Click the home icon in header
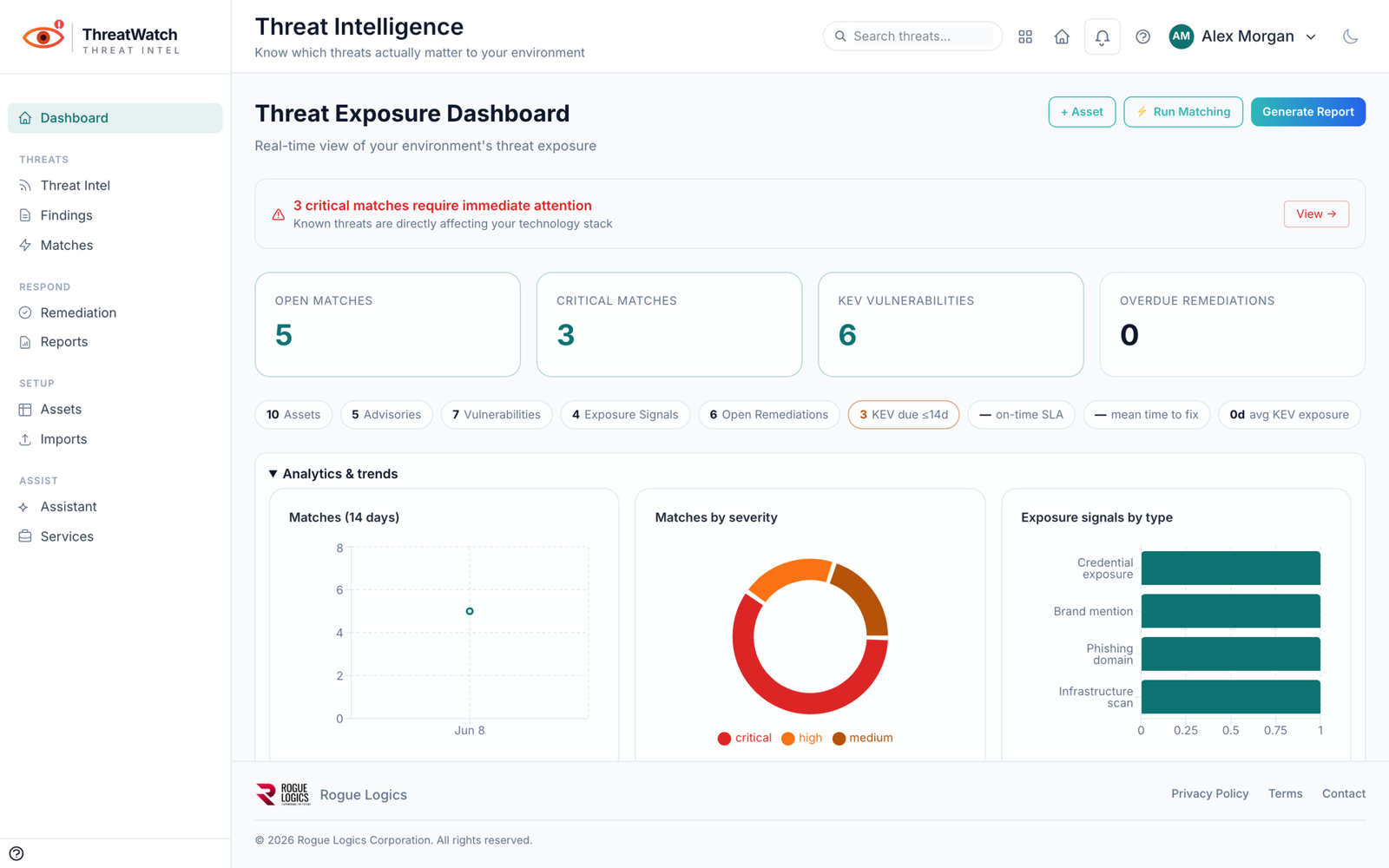 click(1062, 36)
